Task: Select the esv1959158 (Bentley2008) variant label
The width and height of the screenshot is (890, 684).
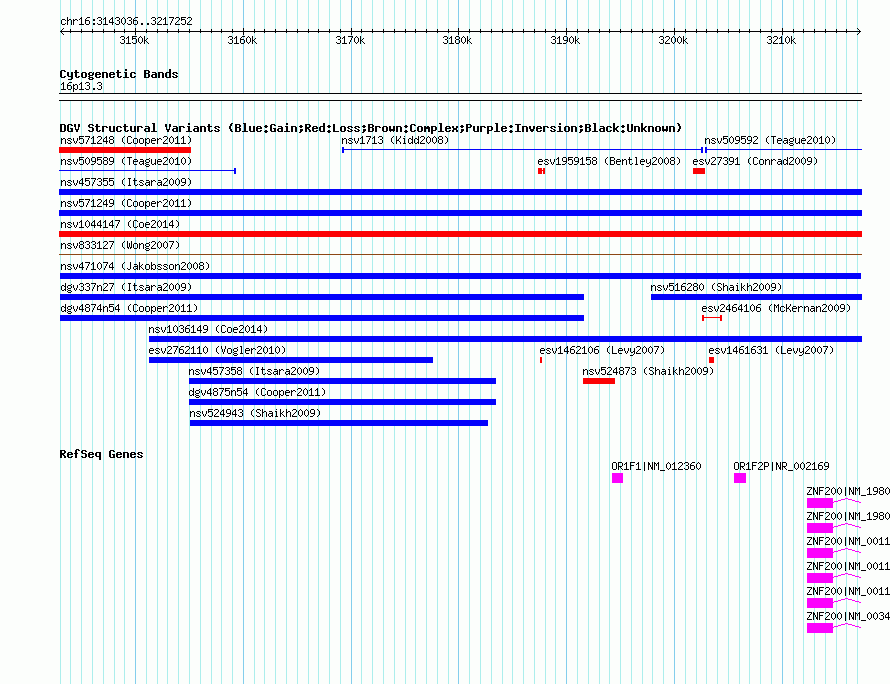Action: click(609, 161)
